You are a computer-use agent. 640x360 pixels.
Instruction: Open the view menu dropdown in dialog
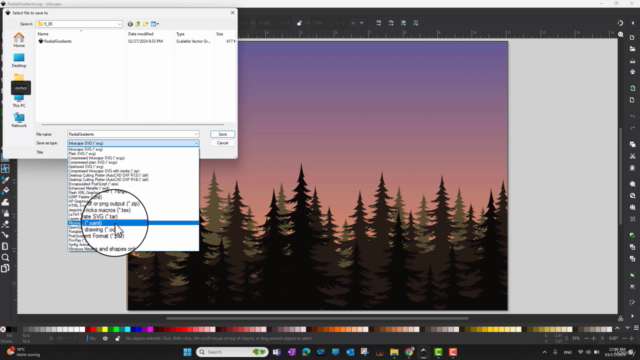pos(155,24)
